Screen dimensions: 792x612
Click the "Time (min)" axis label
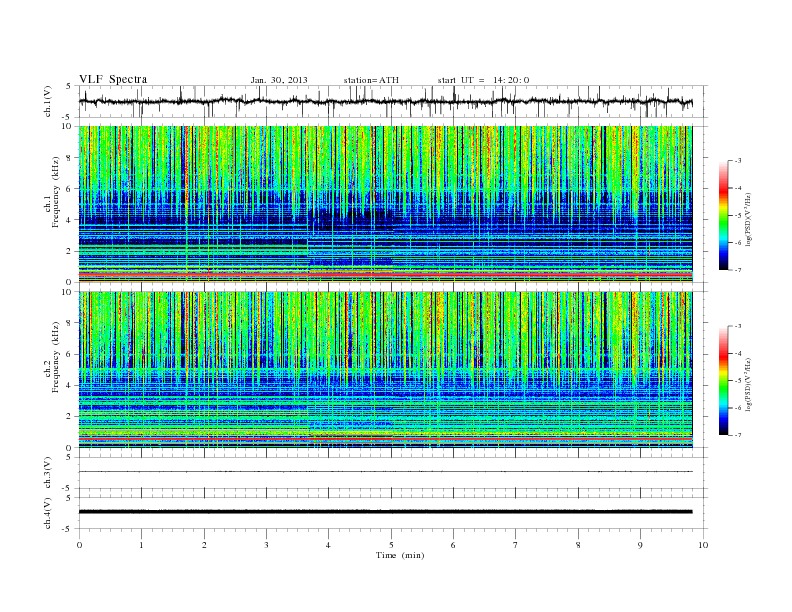point(400,555)
